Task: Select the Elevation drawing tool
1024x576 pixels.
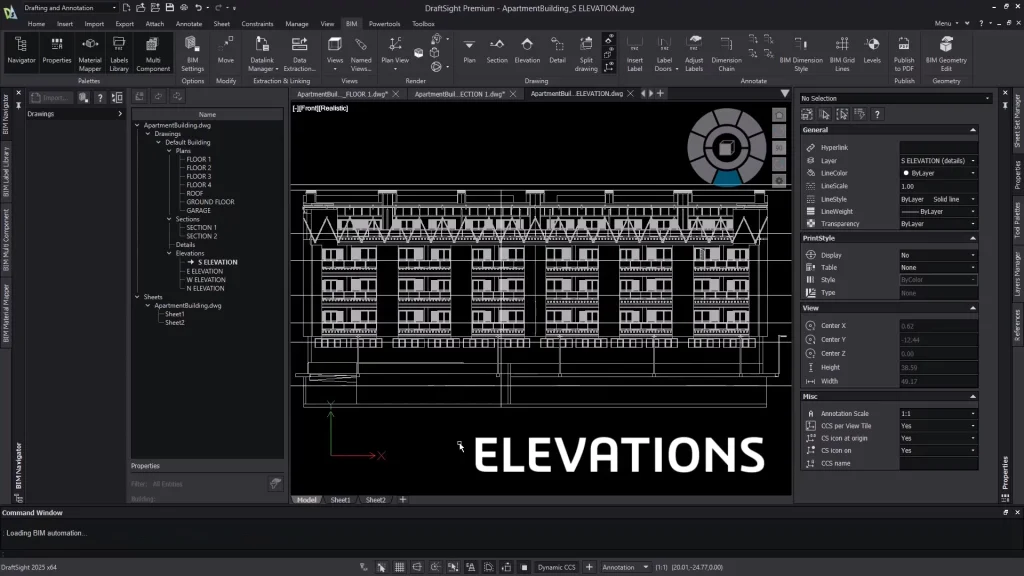Action: click(527, 49)
